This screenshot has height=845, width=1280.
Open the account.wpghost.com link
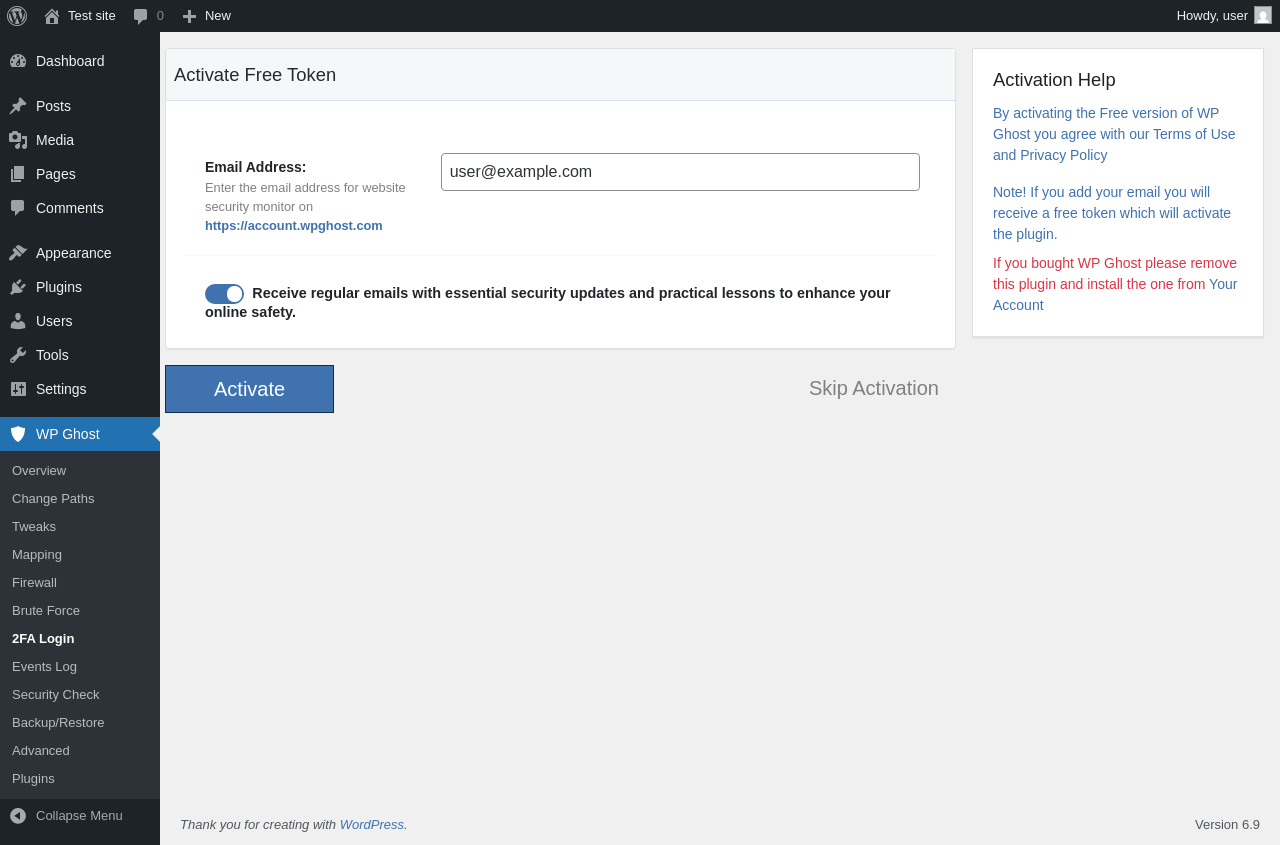293,226
